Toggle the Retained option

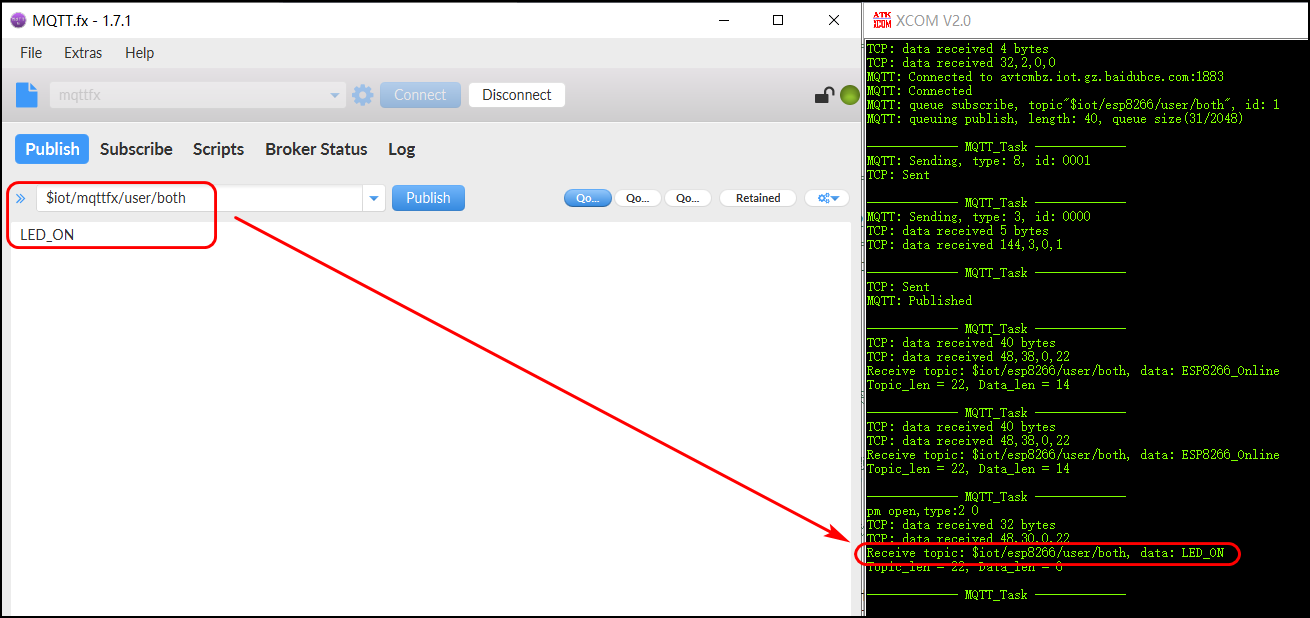[757, 198]
